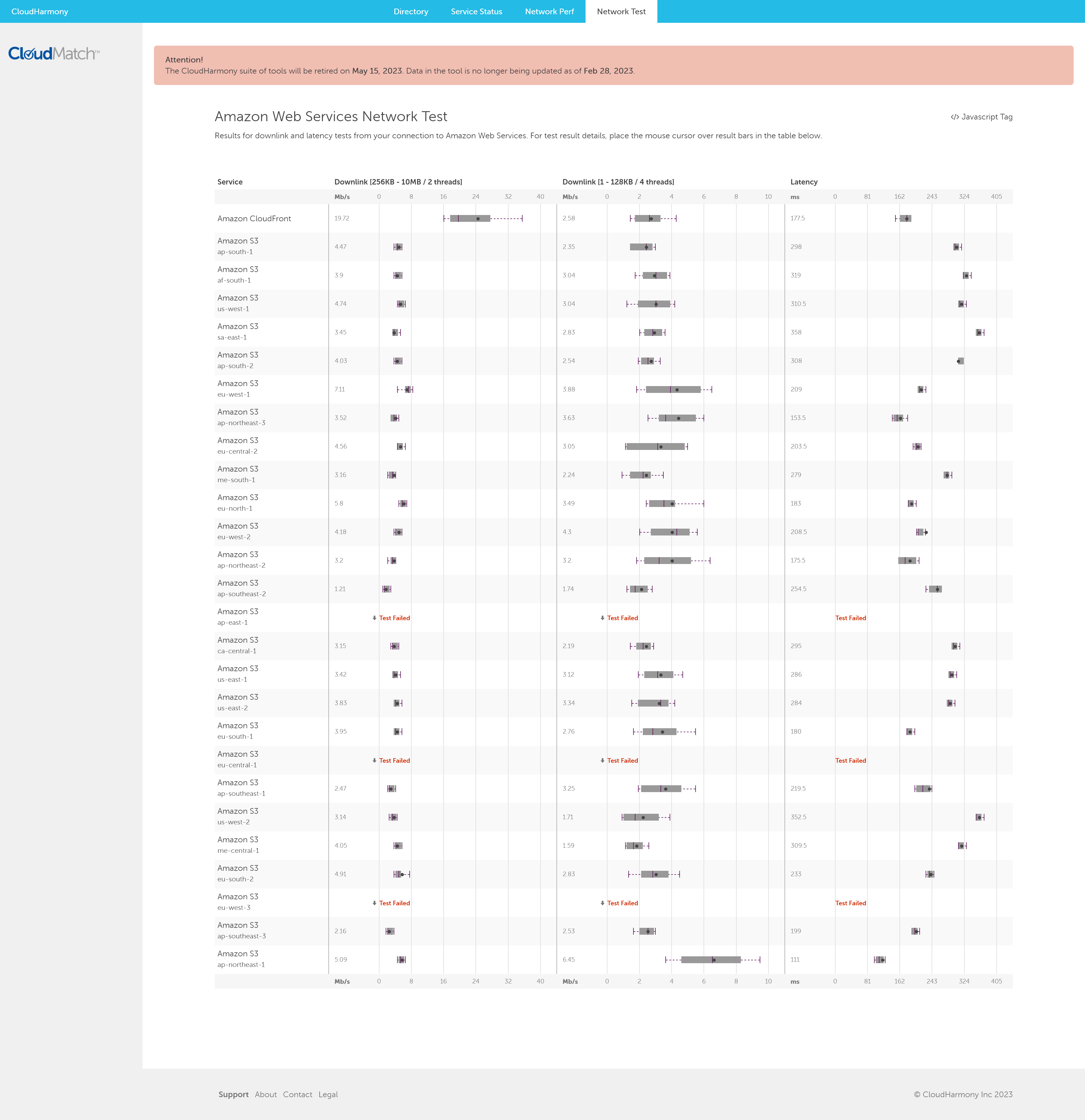Click the CloudHarmony home link

pos(39,11)
